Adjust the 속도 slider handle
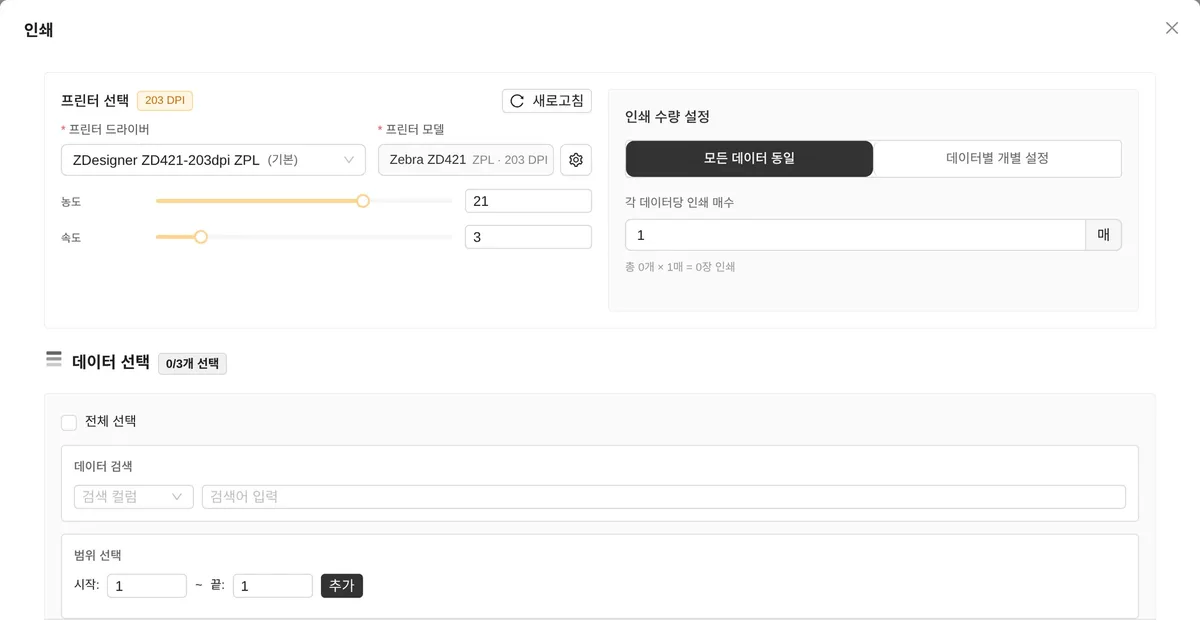 click(201, 237)
